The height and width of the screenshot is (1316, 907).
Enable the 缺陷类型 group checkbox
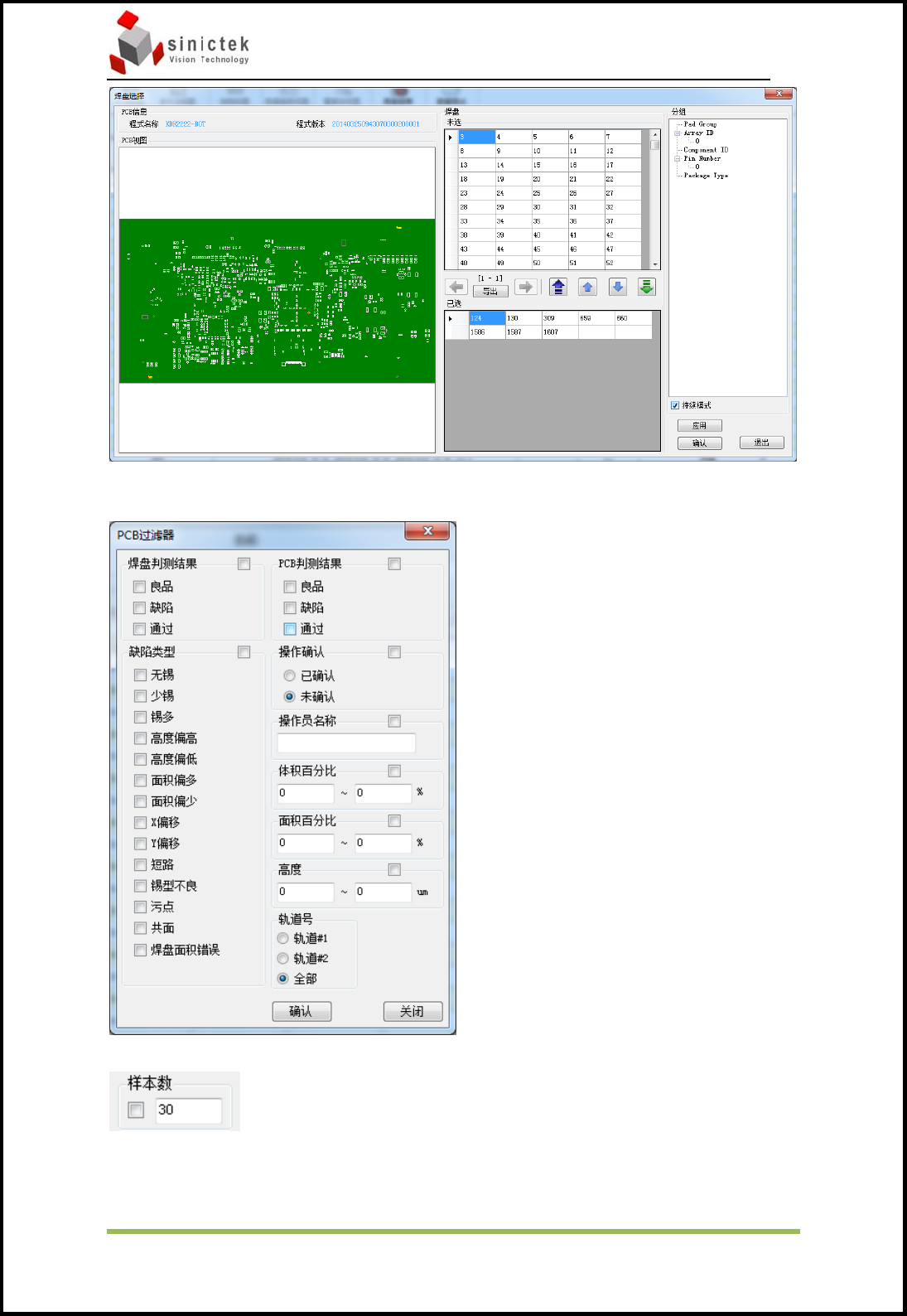pos(244,652)
